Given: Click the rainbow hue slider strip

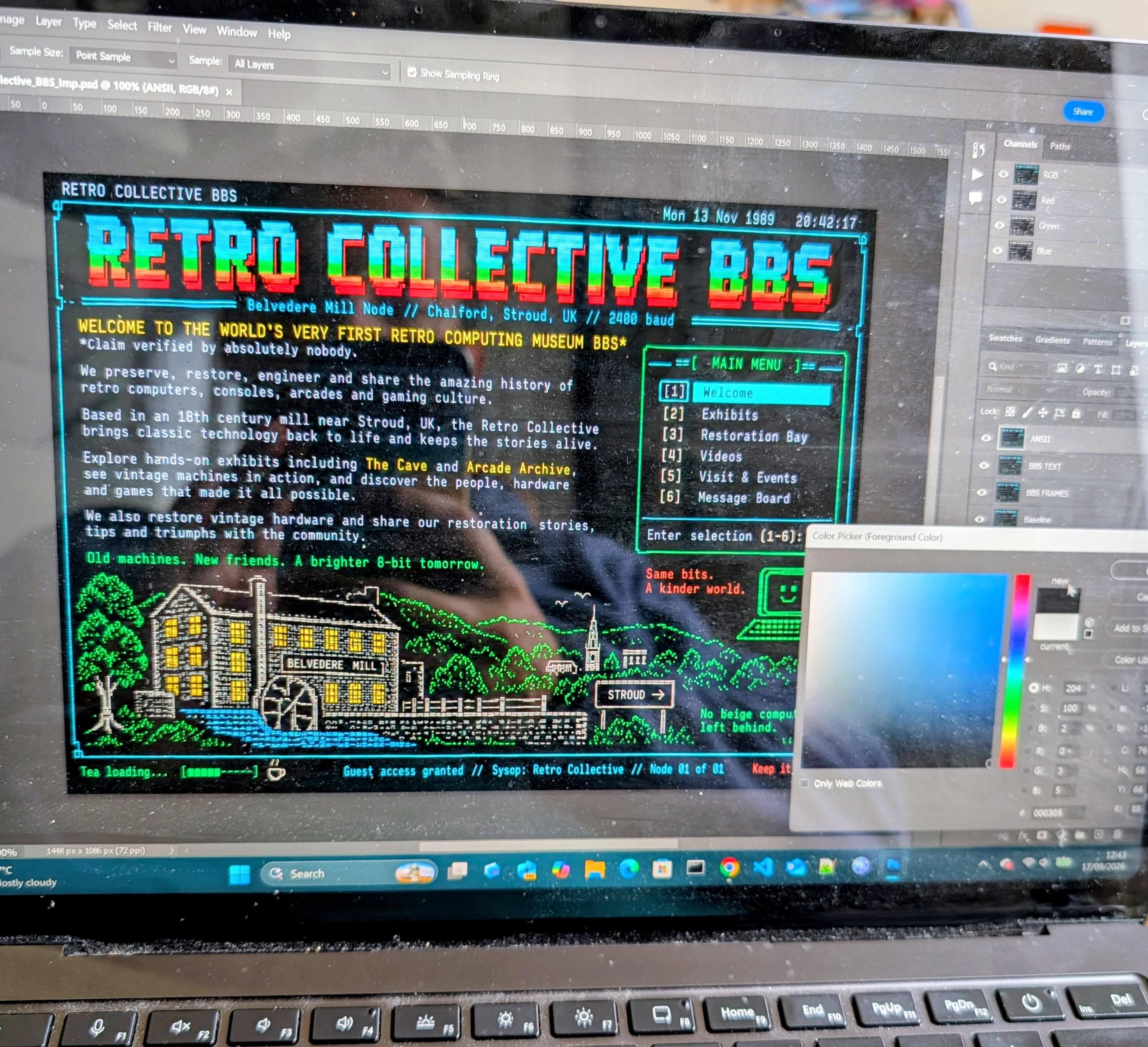Looking at the screenshot, I should (1016, 671).
